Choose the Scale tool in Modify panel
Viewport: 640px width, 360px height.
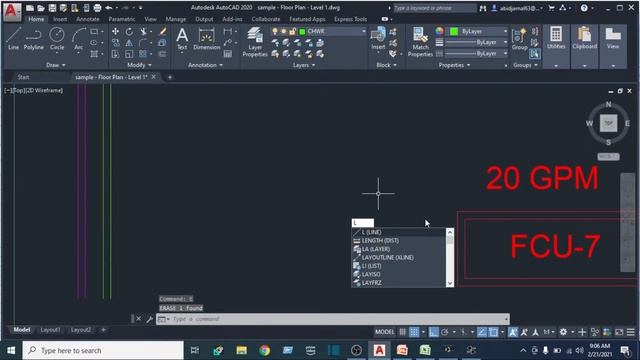click(x=129, y=54)
